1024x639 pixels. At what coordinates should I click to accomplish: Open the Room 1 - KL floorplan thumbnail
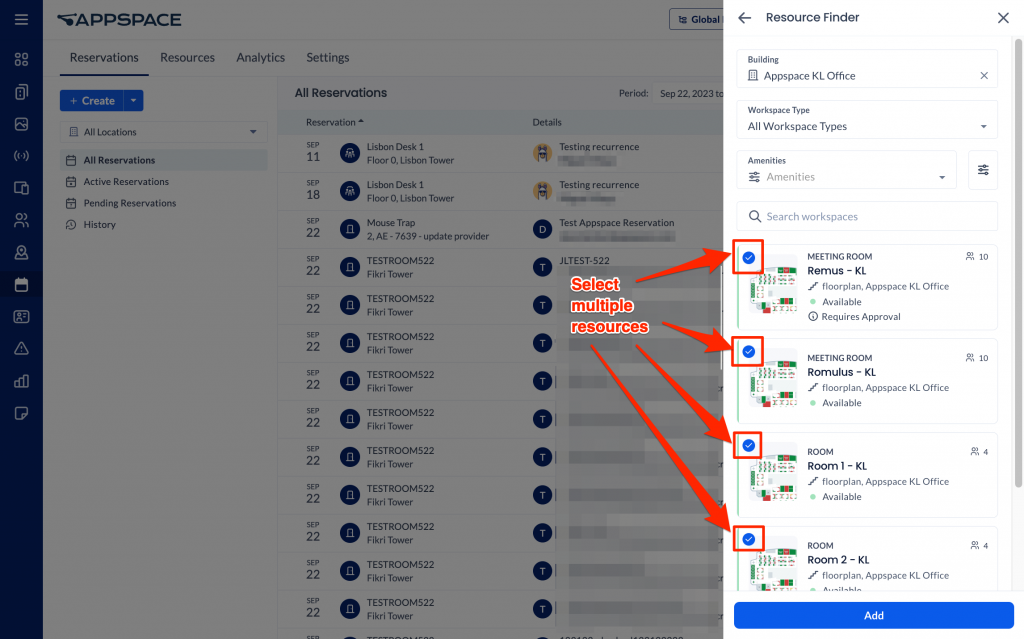[x=774, y=472]
